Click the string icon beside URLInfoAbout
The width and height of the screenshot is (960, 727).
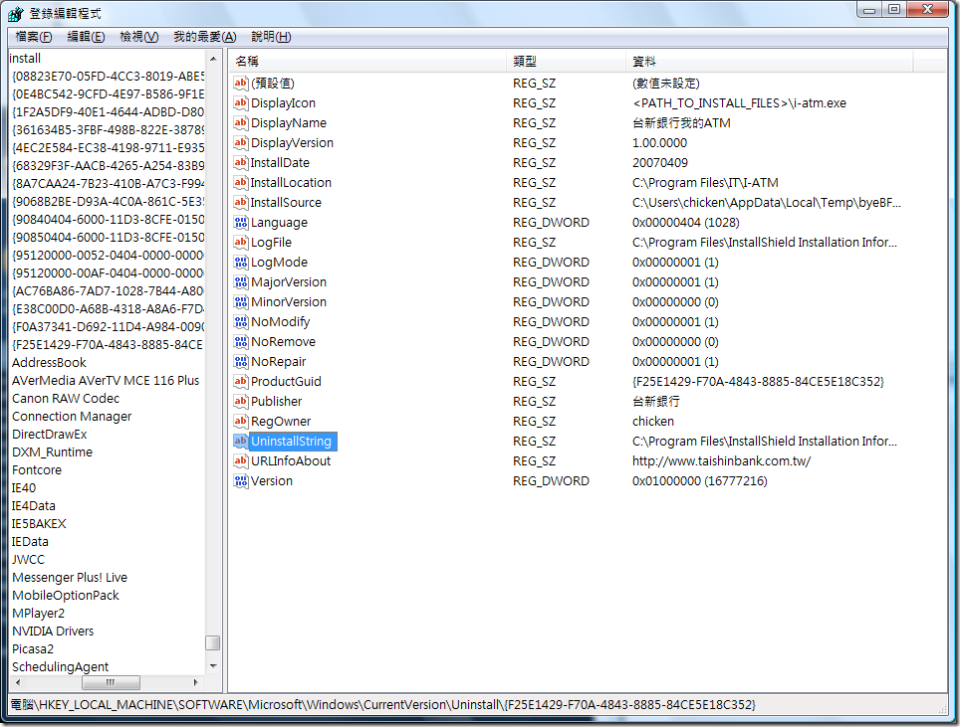(x=239, y=461)
